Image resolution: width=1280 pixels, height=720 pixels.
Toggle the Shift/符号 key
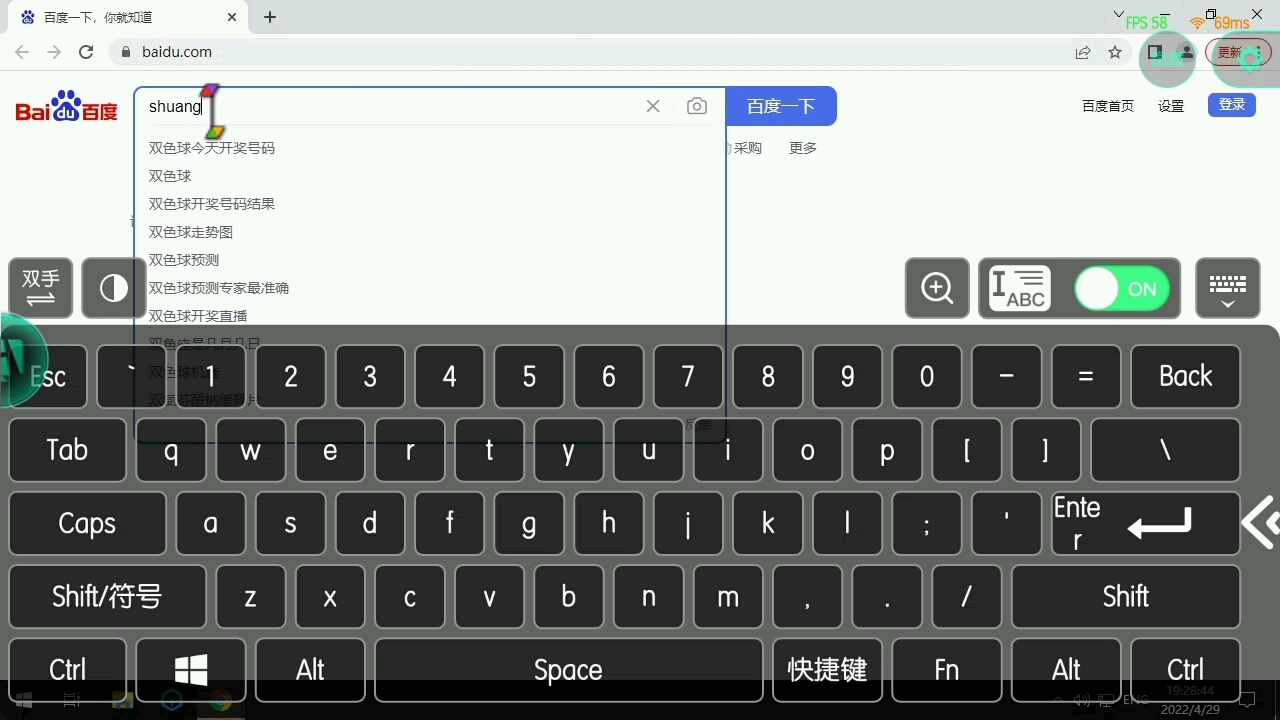107,597
